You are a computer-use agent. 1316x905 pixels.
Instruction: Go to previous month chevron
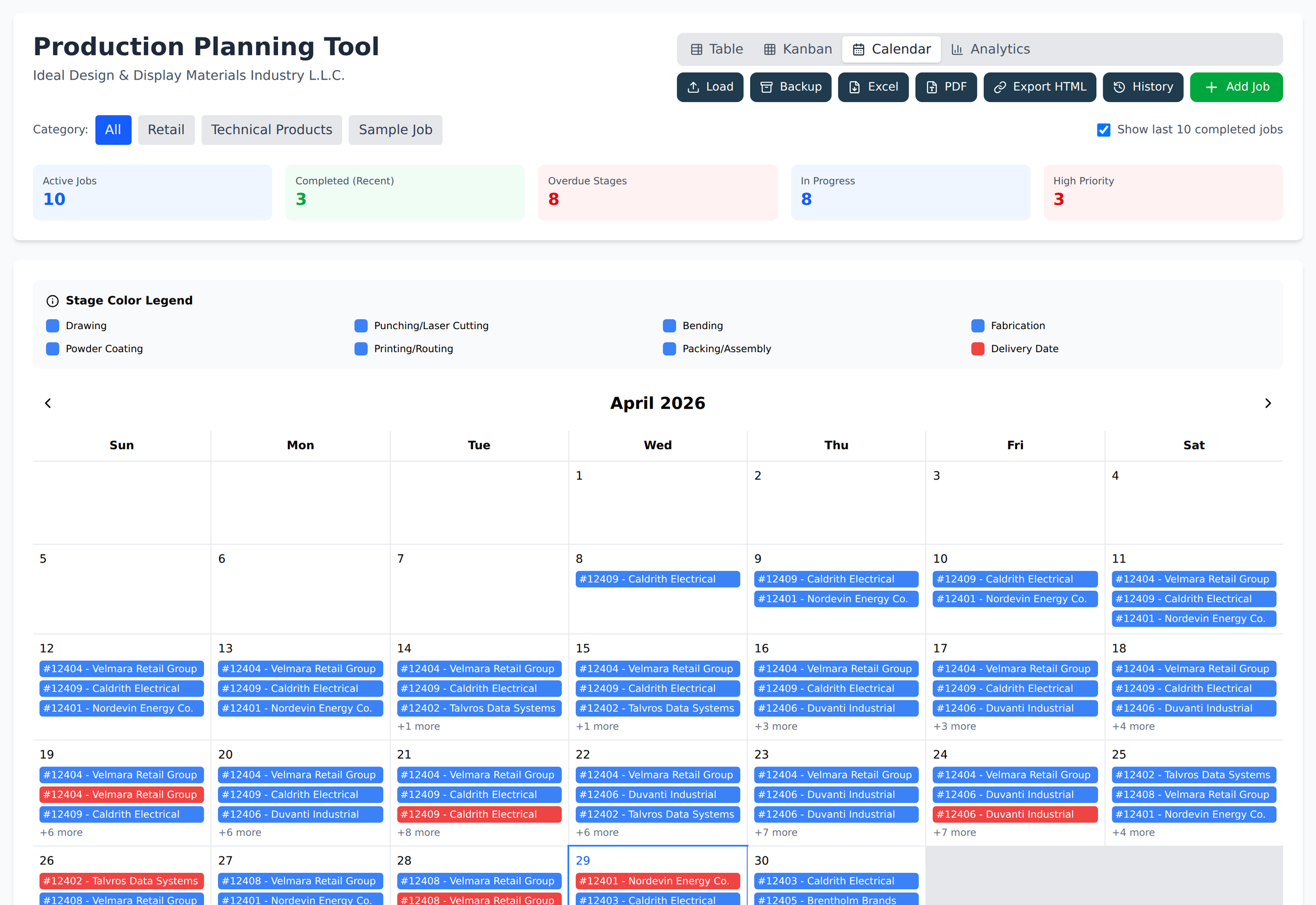pos(48,403)
